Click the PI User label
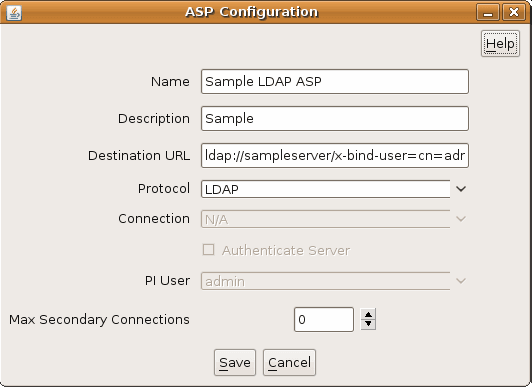The width and height of the screenshot is (532, 387). pyautogui.click(x=167, y=280)
